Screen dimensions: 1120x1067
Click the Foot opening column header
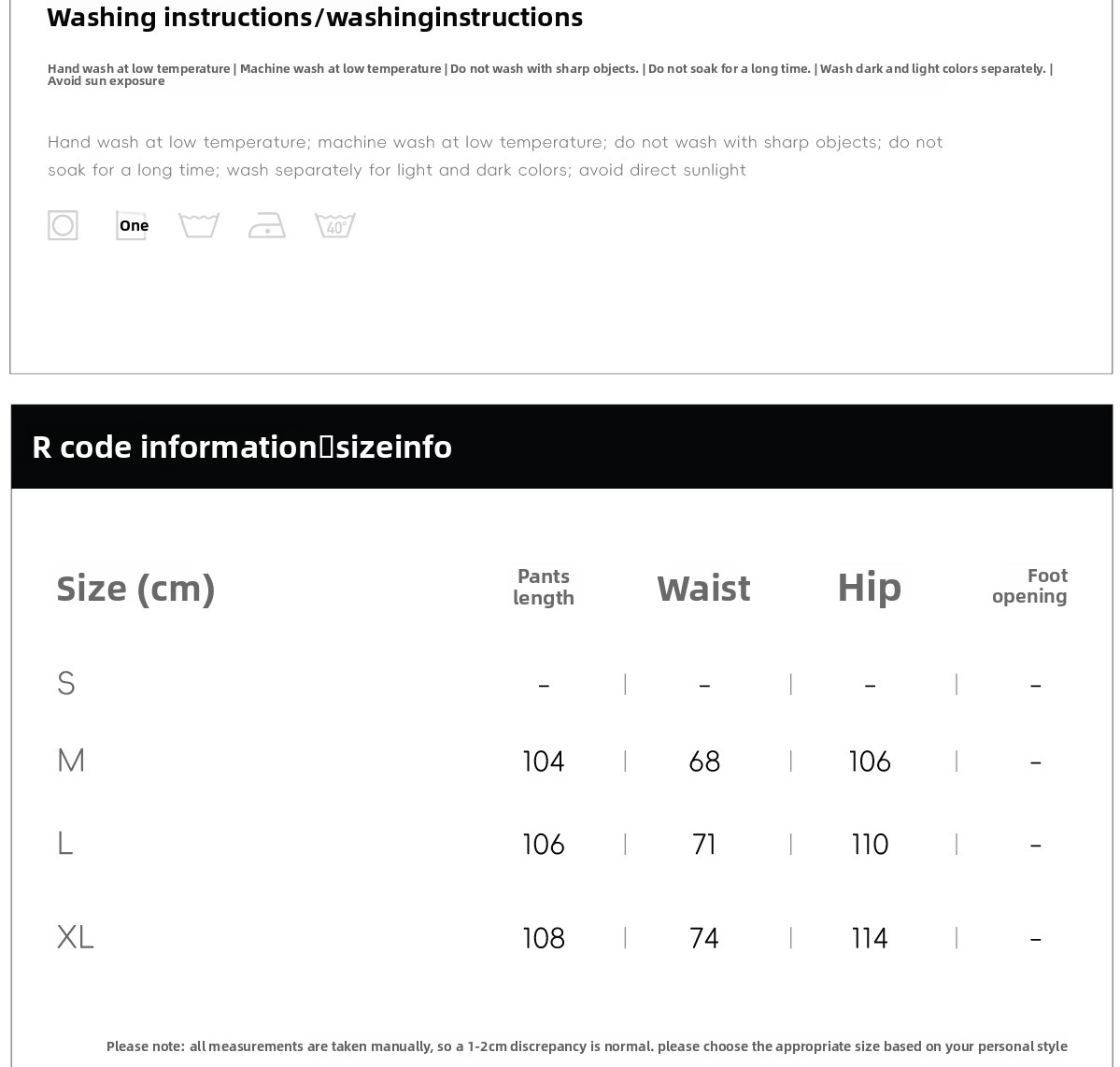click(1030, 586)
